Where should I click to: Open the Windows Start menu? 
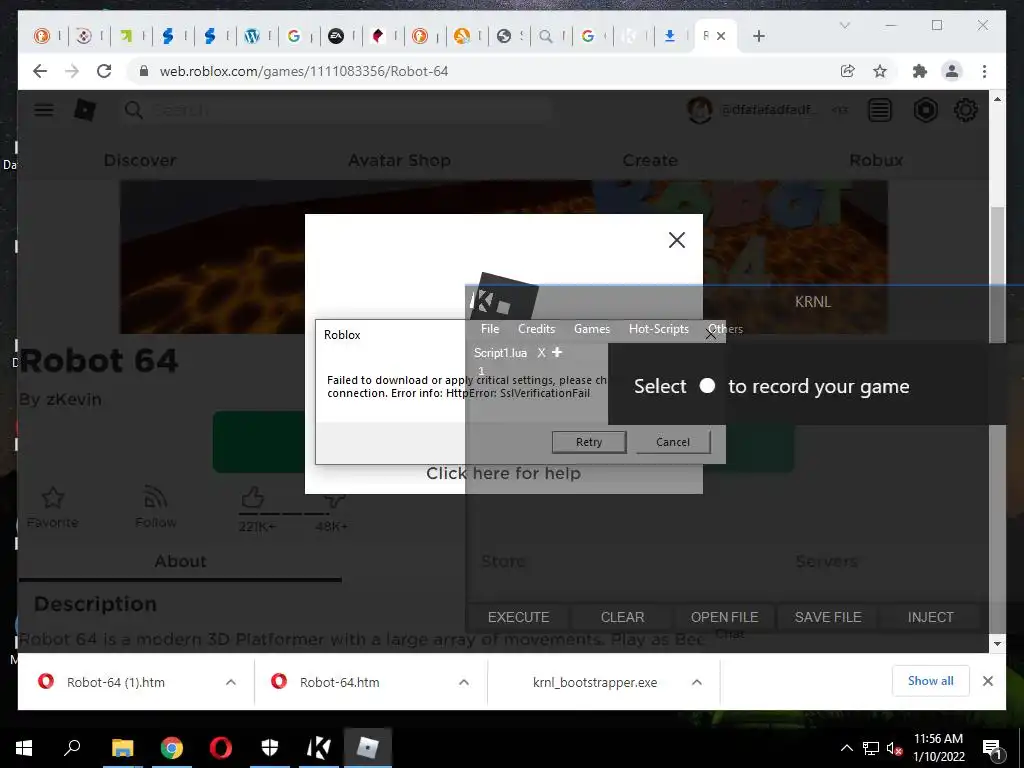[24, 748]
